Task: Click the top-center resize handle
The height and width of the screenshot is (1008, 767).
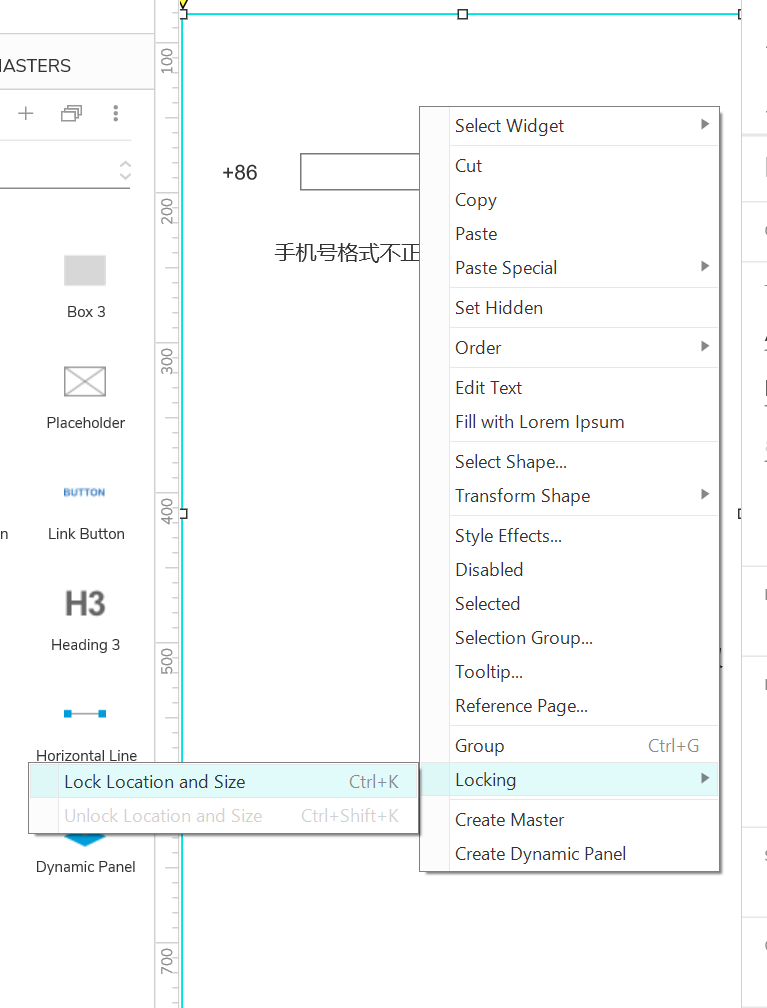Action: [462, 14]
